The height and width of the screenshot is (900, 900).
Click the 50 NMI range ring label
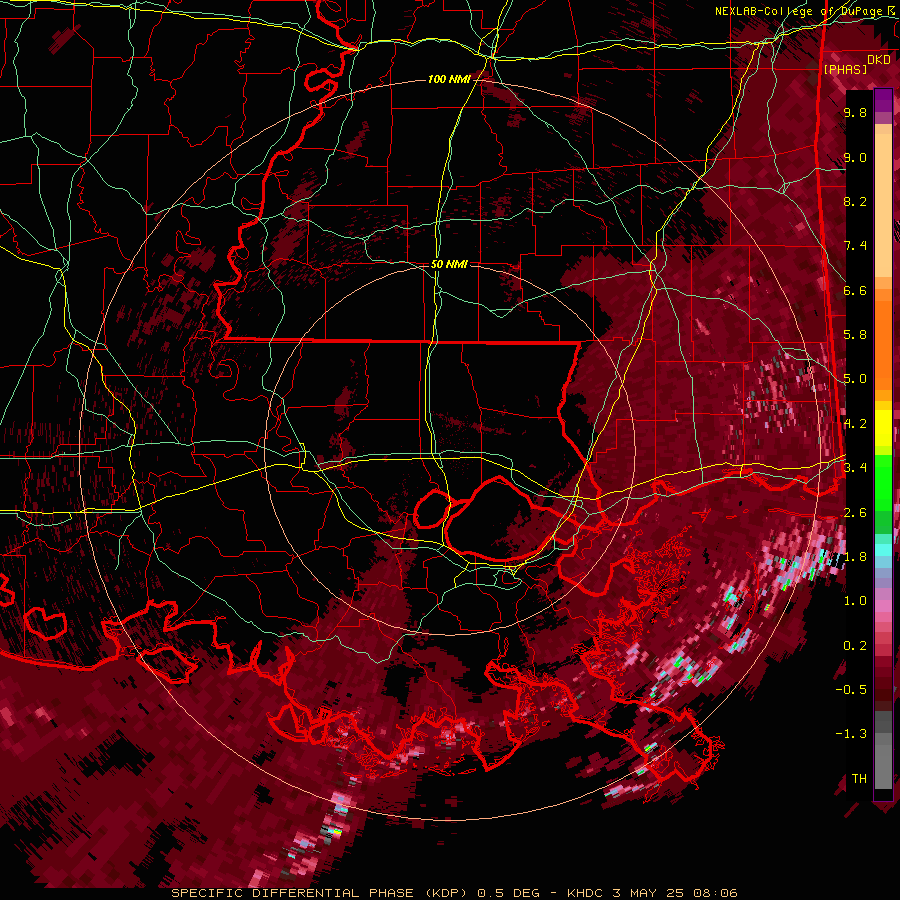[449, 264]
